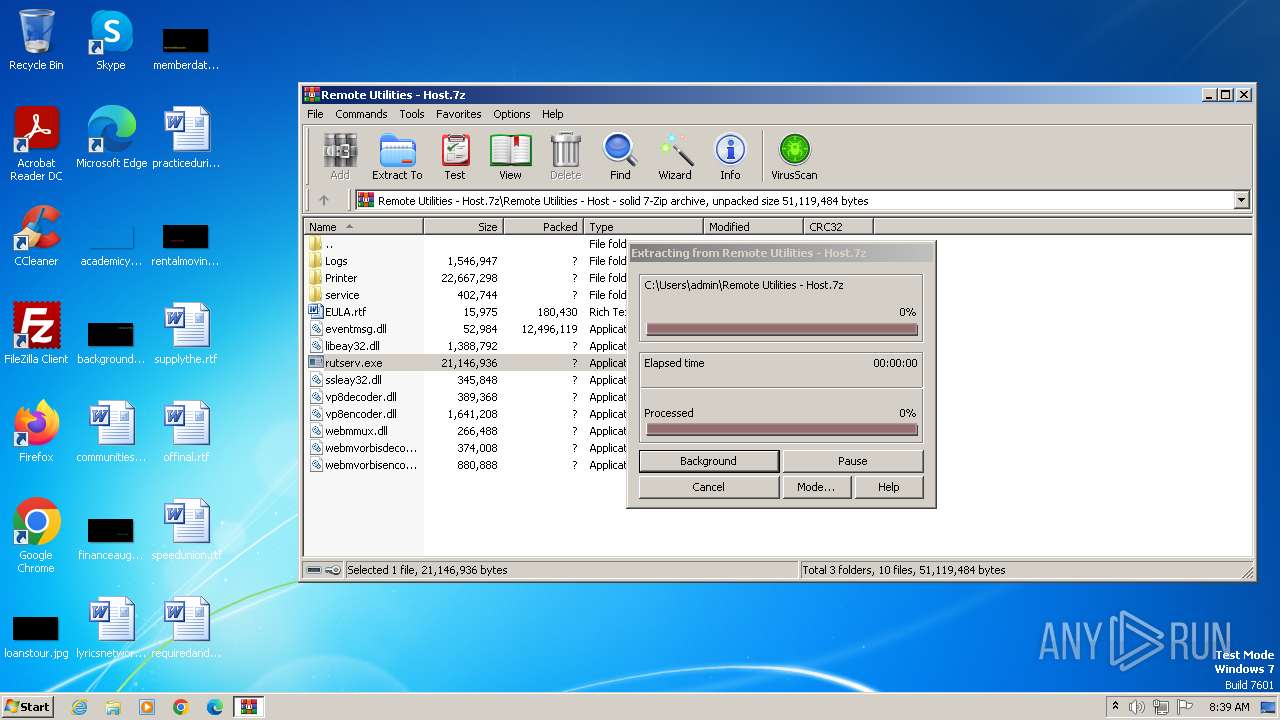Viewport: 1280px width, 720px height.
Task: Click Chrome icon on the taskbar
Action: [x=181, y=707]
